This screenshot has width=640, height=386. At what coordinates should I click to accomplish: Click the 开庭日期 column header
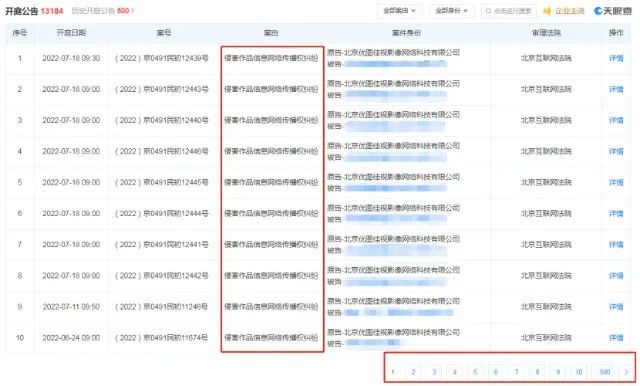point(71,33)
